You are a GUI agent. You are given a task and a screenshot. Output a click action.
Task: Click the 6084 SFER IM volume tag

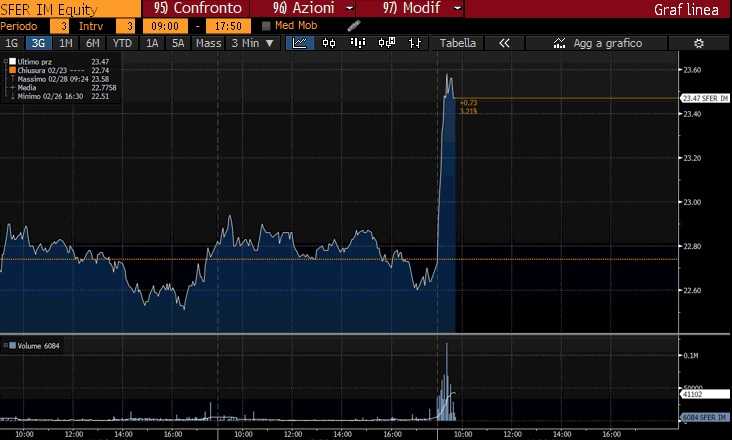pyautogui.click(x=704, y=417)
